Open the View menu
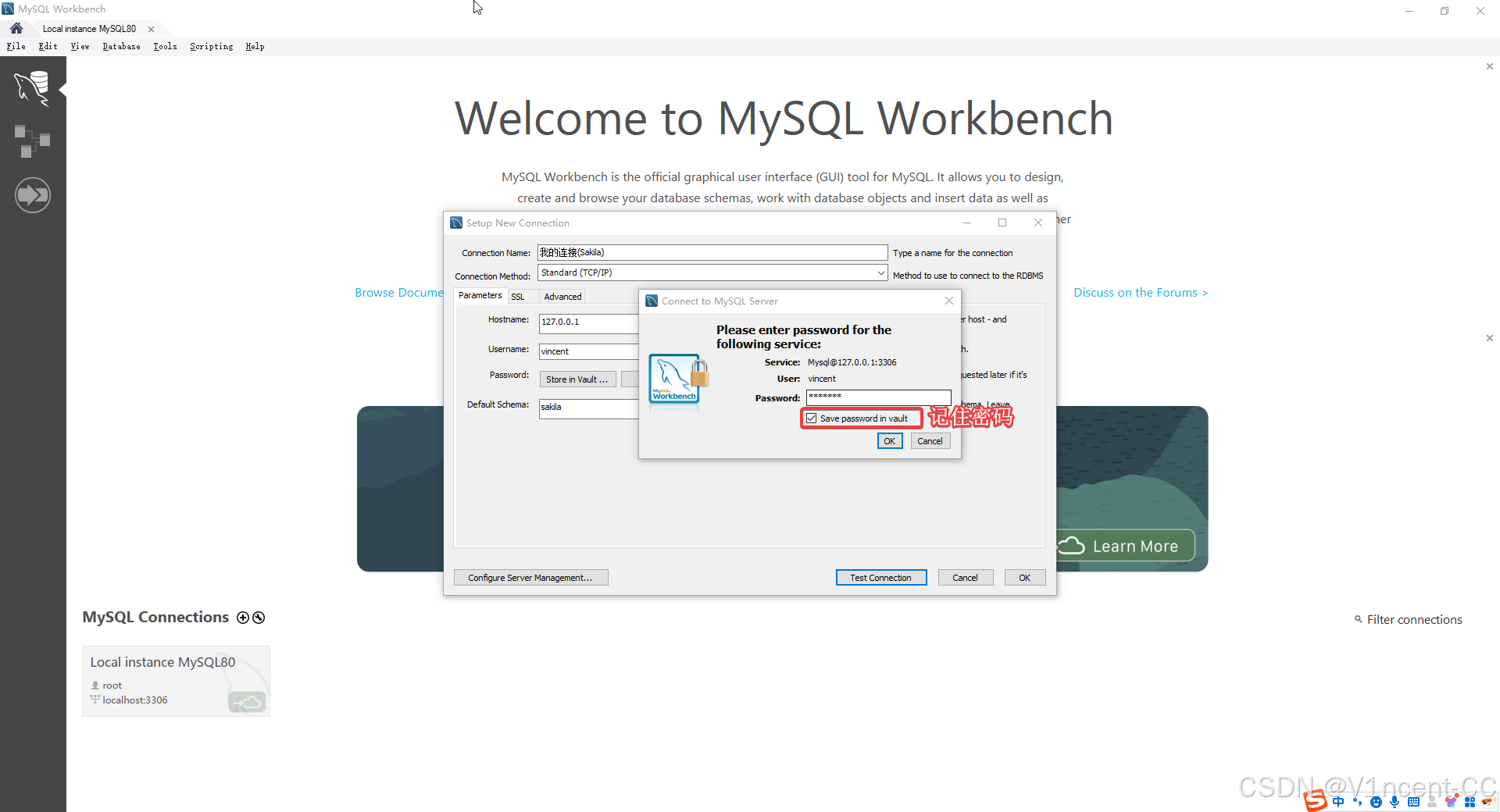The width and height of the screenshot is (1500, 812). coord(80,47)
